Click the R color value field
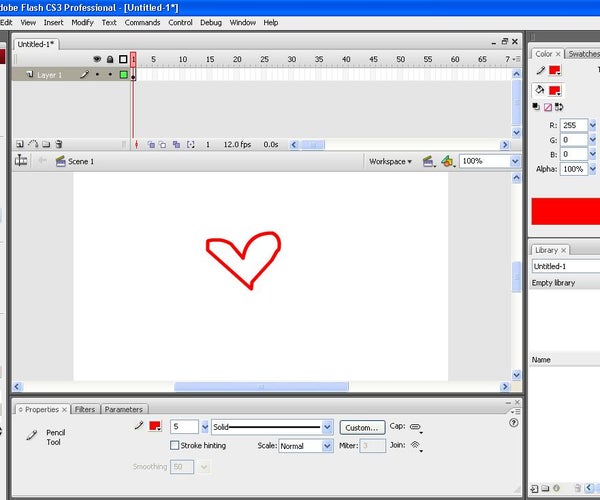Screen dimensions: 600x500 [574, 125]
